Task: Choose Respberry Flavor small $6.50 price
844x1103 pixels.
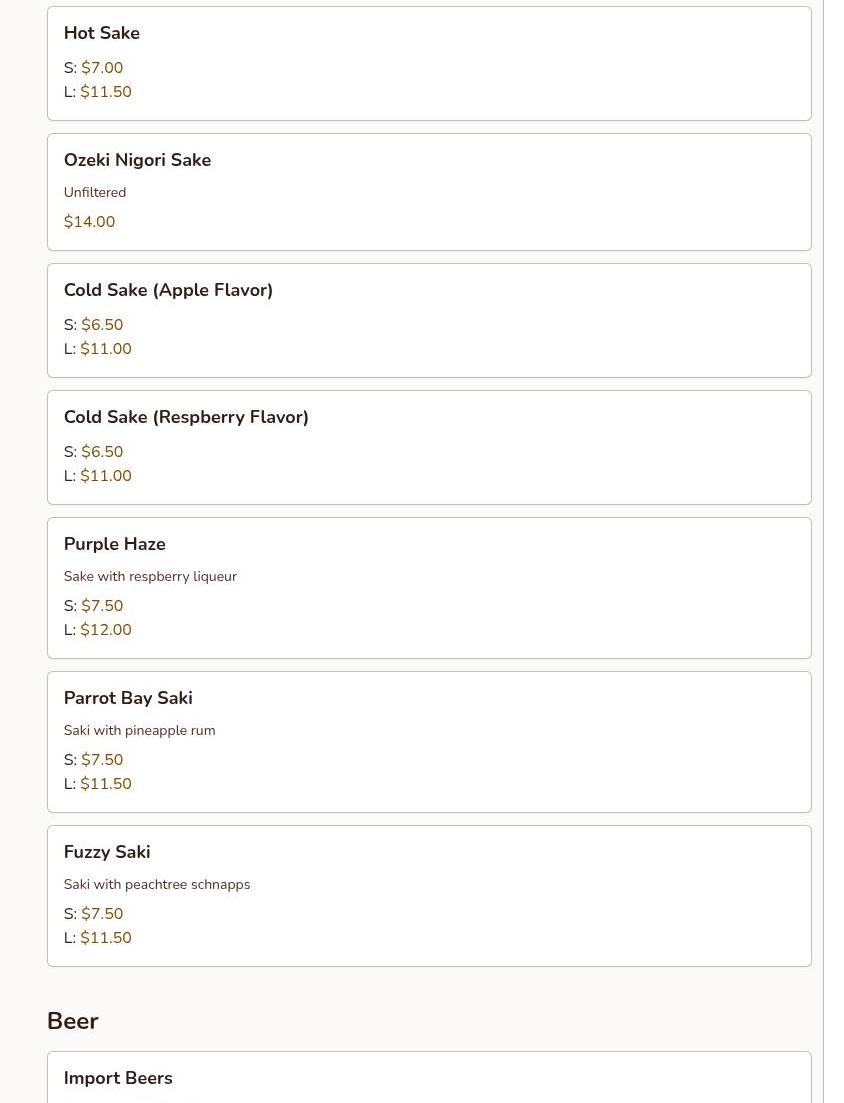Action: pyautogui.click(x=102, y=452)
